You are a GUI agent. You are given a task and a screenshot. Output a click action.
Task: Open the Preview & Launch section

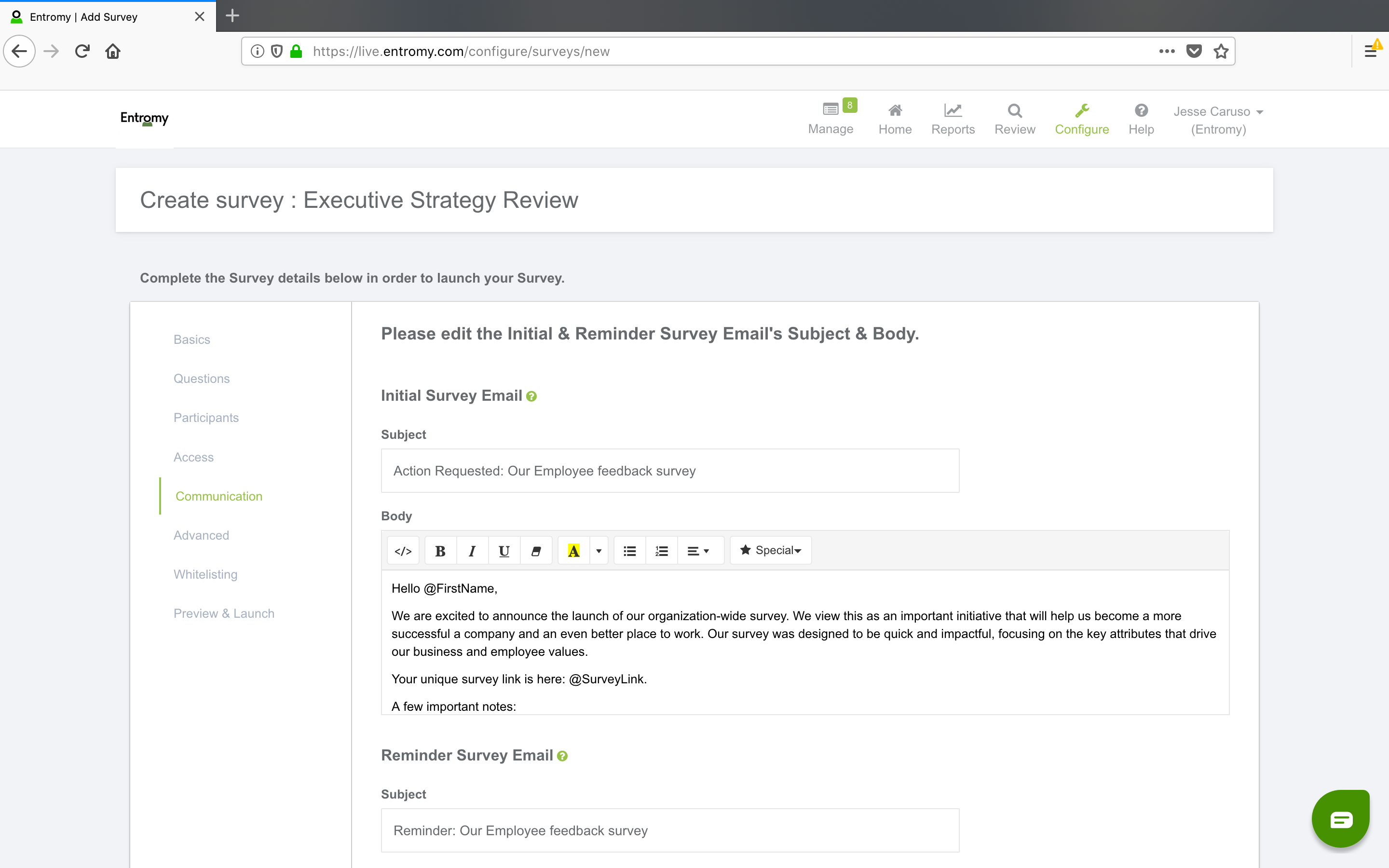(x=224, y=613)
